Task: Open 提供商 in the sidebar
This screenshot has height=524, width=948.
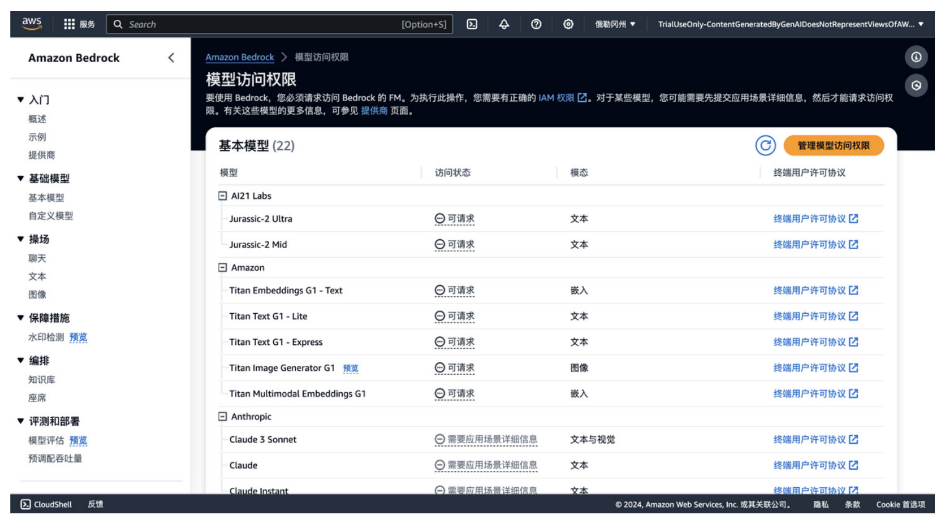Action: pos(41,155)
